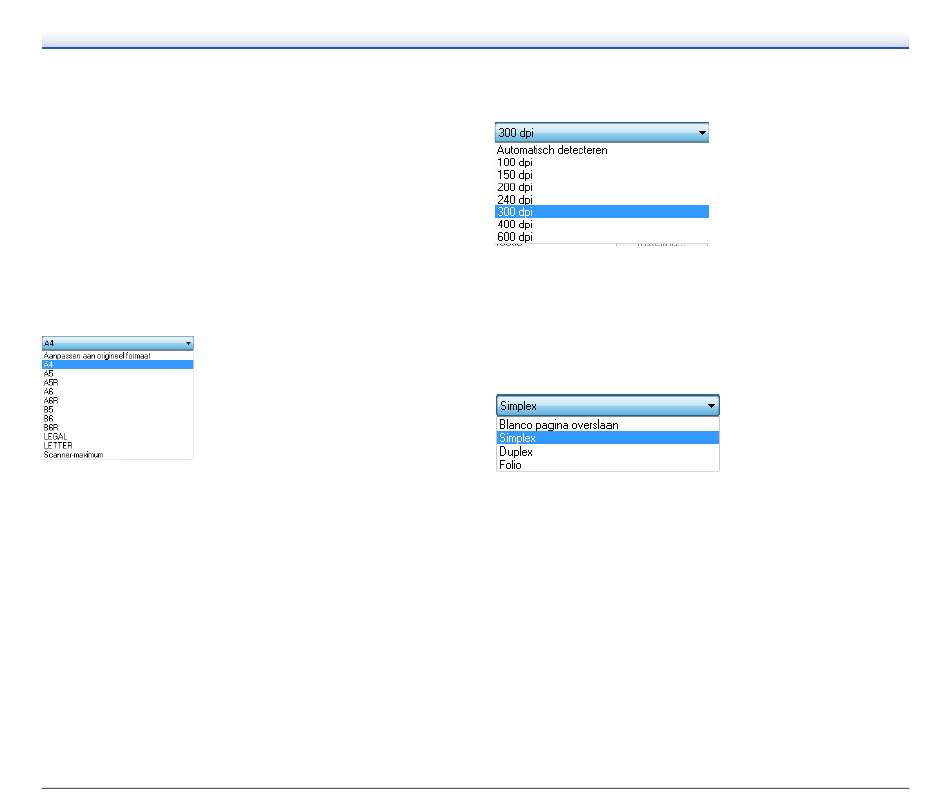Select LEGAL paper size
This screenshot has height=806, width=950.
[56, 437]
